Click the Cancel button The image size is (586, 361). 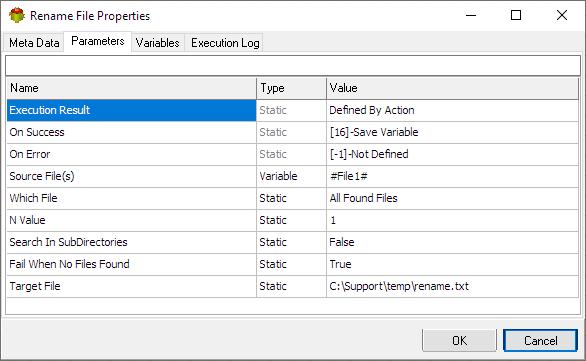[540, 340]
